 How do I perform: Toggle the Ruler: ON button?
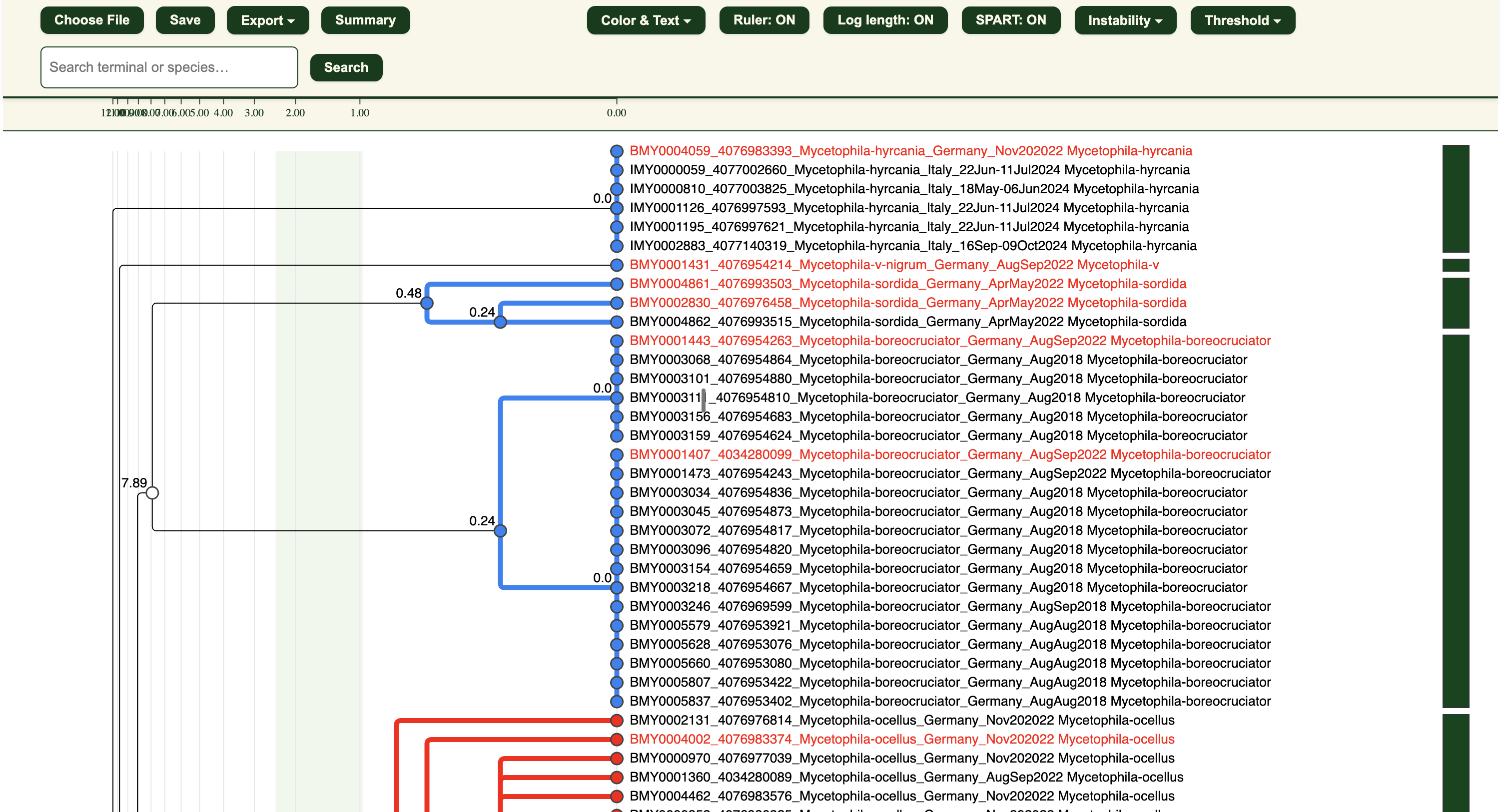click(763, 20)
